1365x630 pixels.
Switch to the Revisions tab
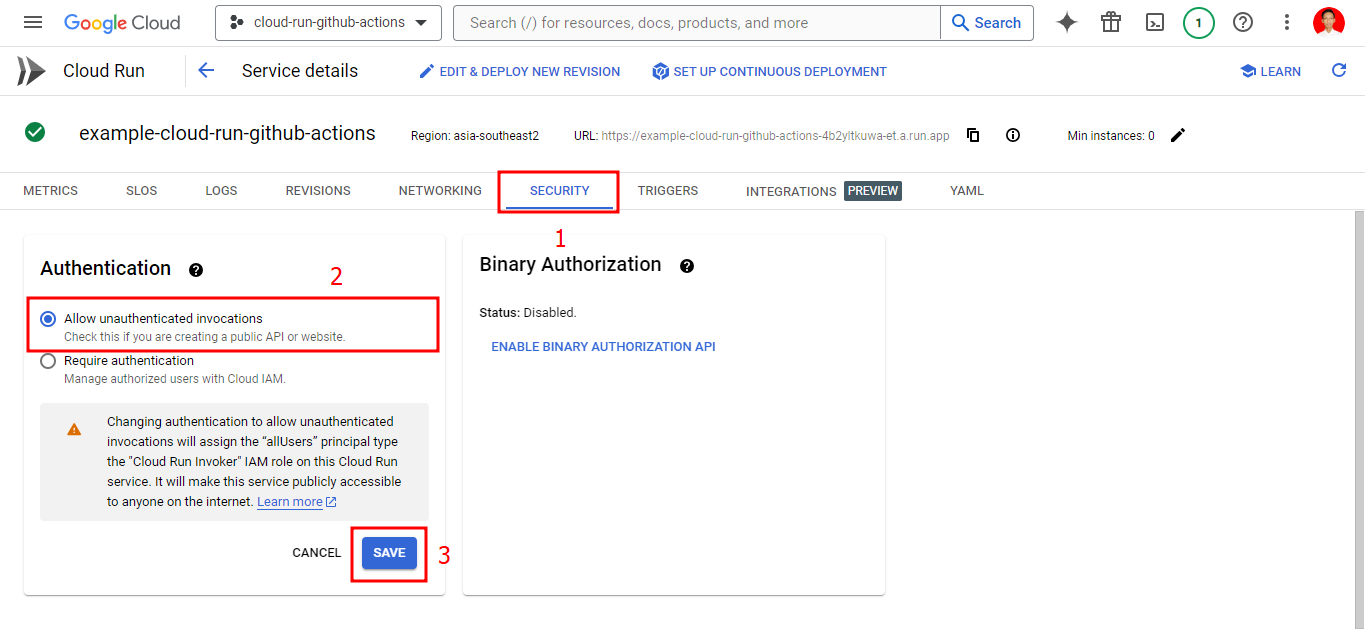[318, 191]
